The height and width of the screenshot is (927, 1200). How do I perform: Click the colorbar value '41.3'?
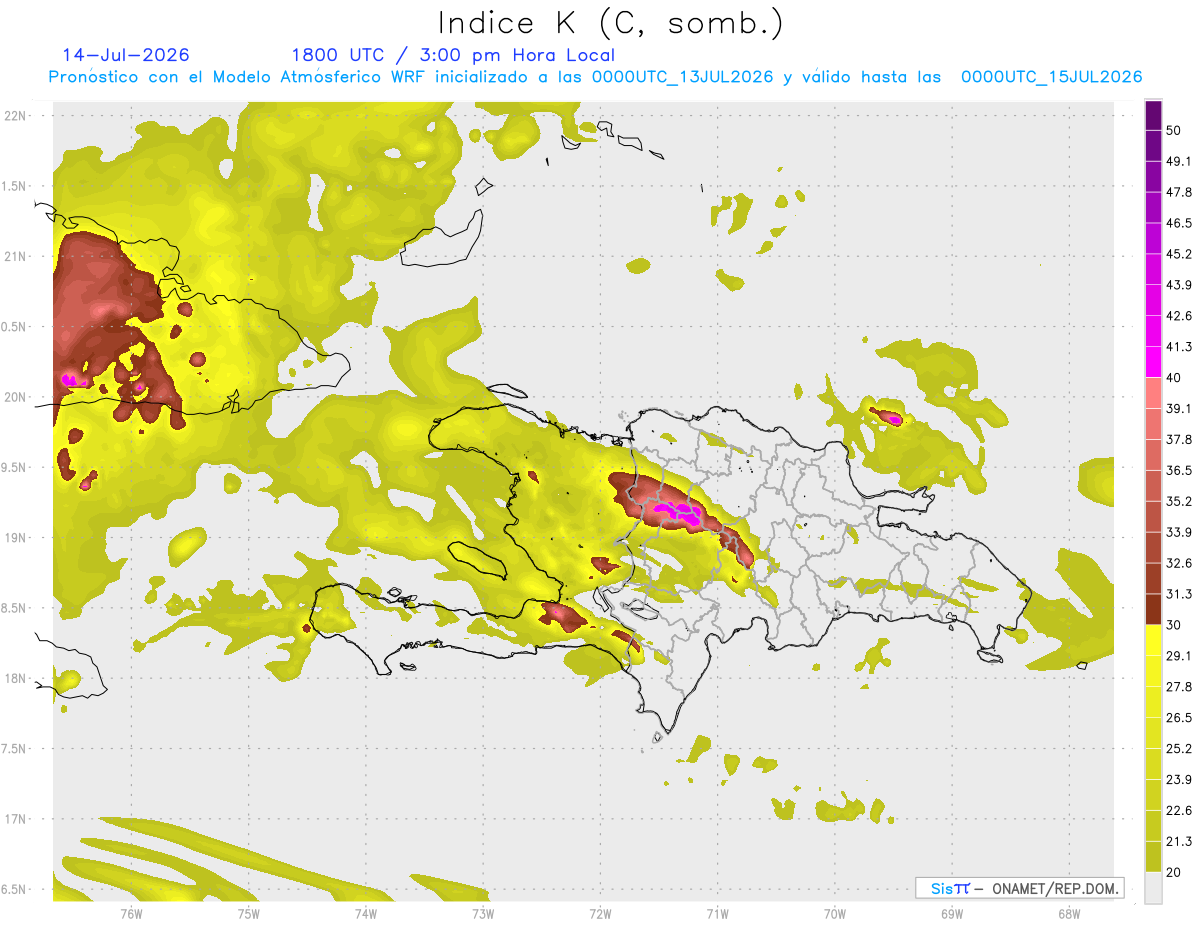point(1178,347)
